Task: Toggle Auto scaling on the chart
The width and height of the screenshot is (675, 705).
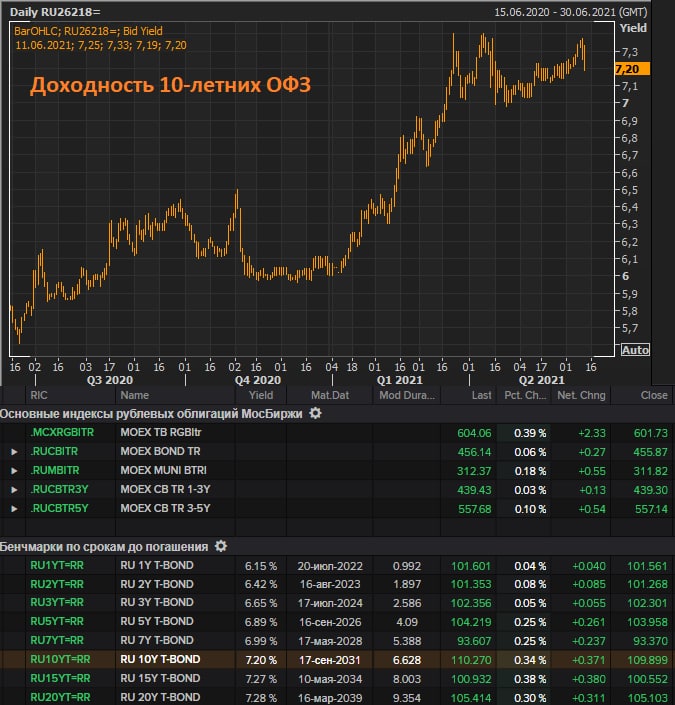Action: 635,350
